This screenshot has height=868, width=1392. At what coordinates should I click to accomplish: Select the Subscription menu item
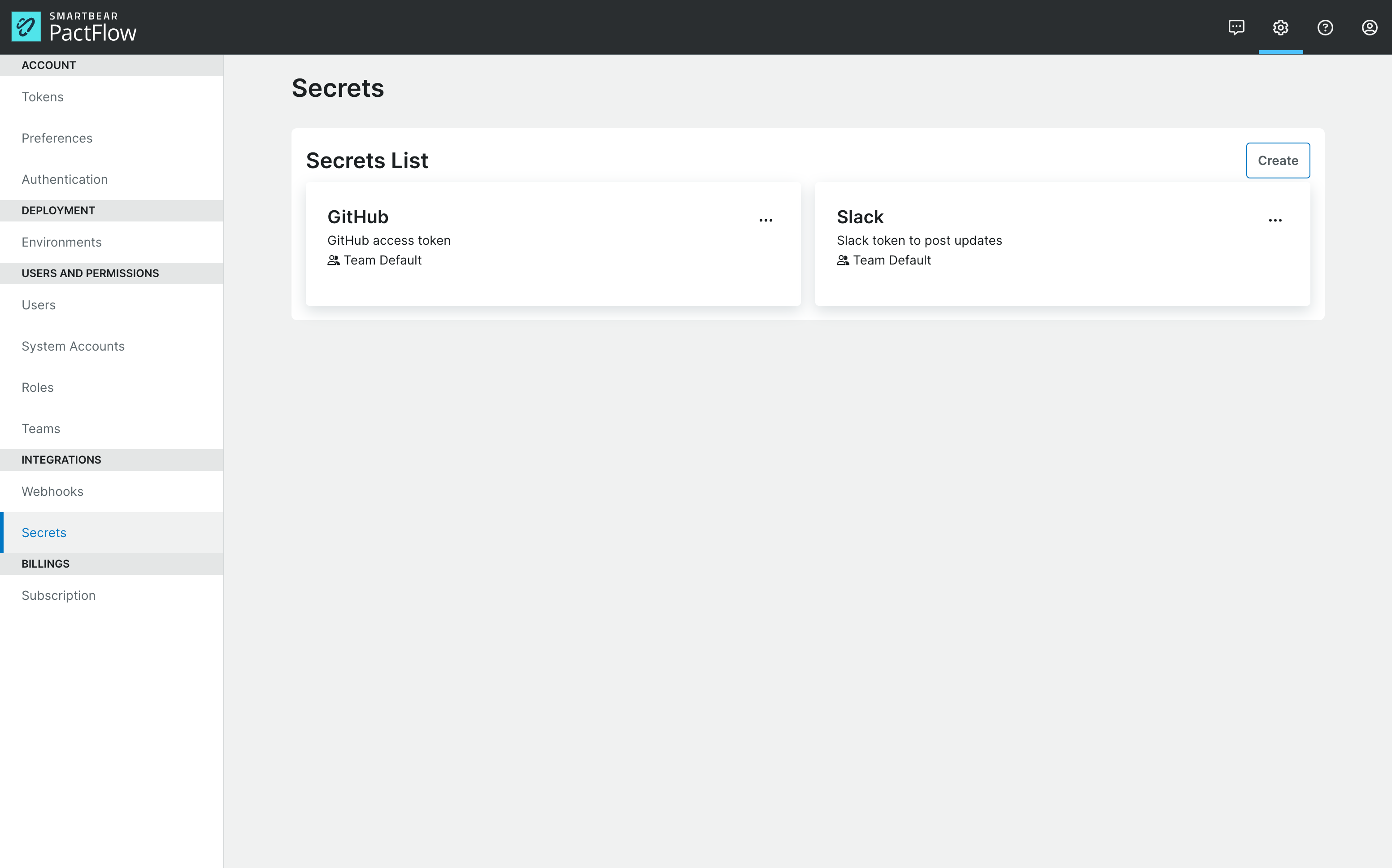pyautogui.click(x=58, y=594)
